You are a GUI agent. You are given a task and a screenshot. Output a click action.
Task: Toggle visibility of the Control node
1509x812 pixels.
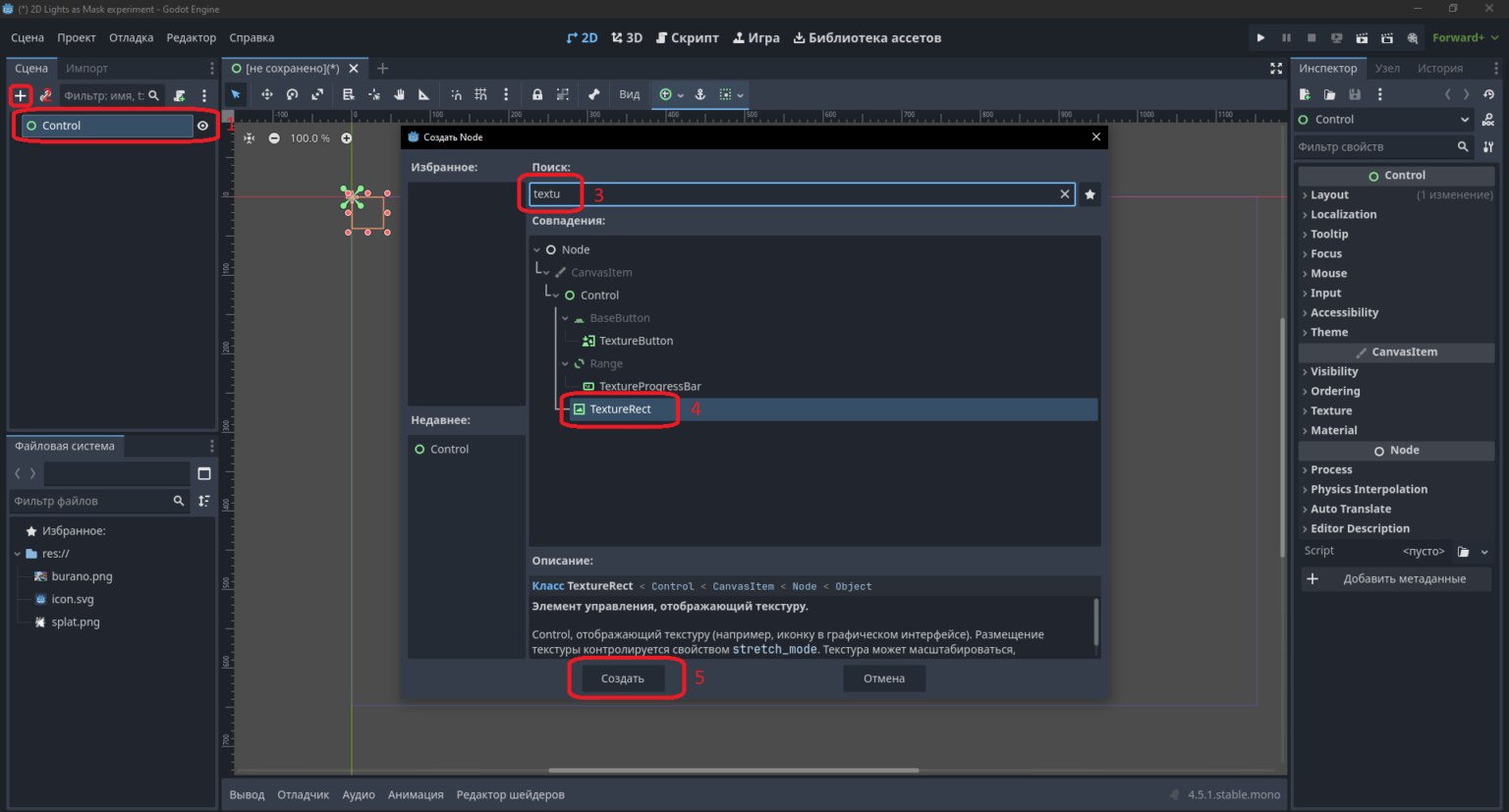pos(202,126)
